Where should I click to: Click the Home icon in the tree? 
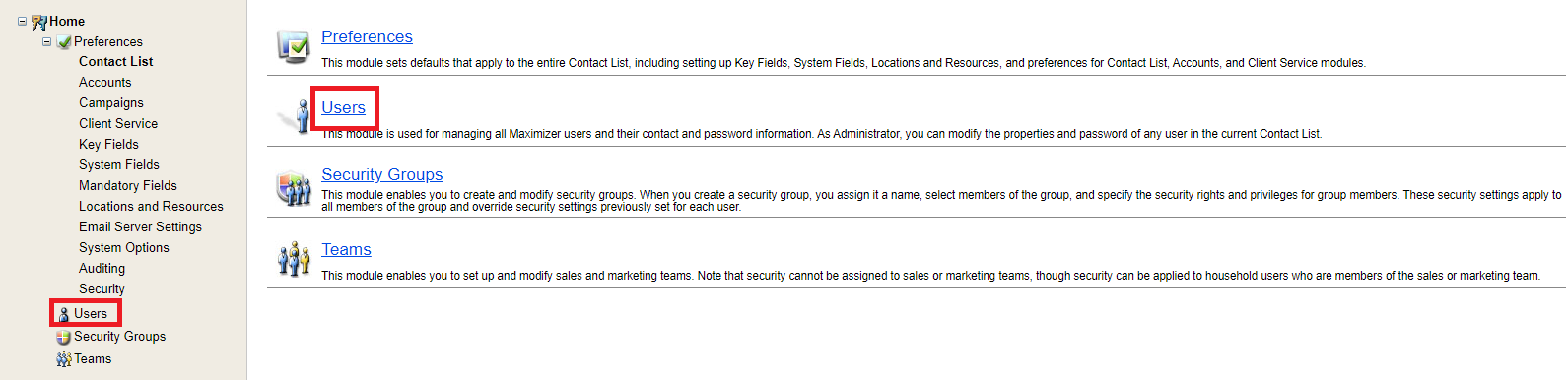39,22
